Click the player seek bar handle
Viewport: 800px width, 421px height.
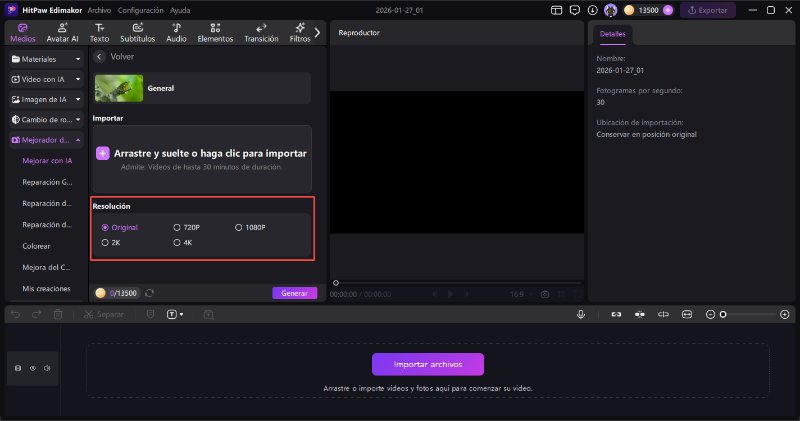tap(336, 283)
